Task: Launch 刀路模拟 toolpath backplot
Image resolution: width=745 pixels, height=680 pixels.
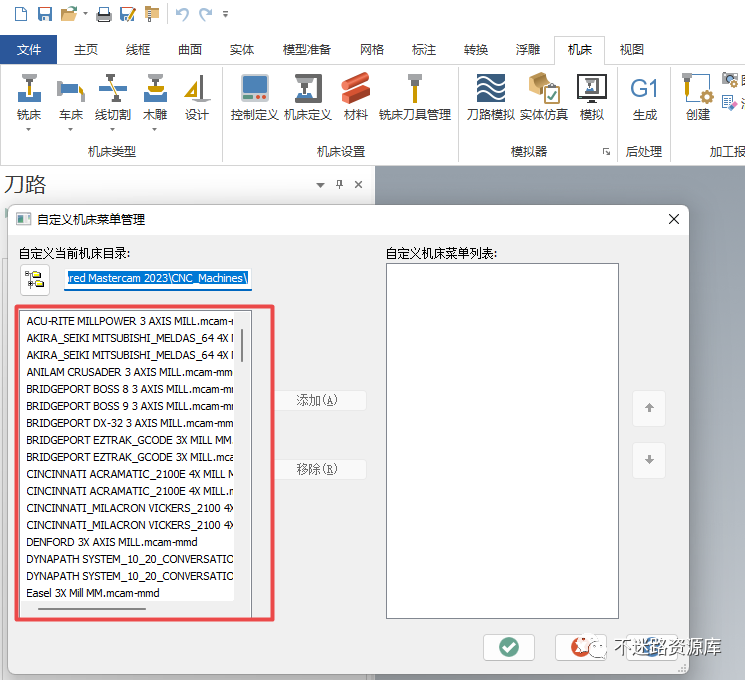Action: tap(491, 96)
